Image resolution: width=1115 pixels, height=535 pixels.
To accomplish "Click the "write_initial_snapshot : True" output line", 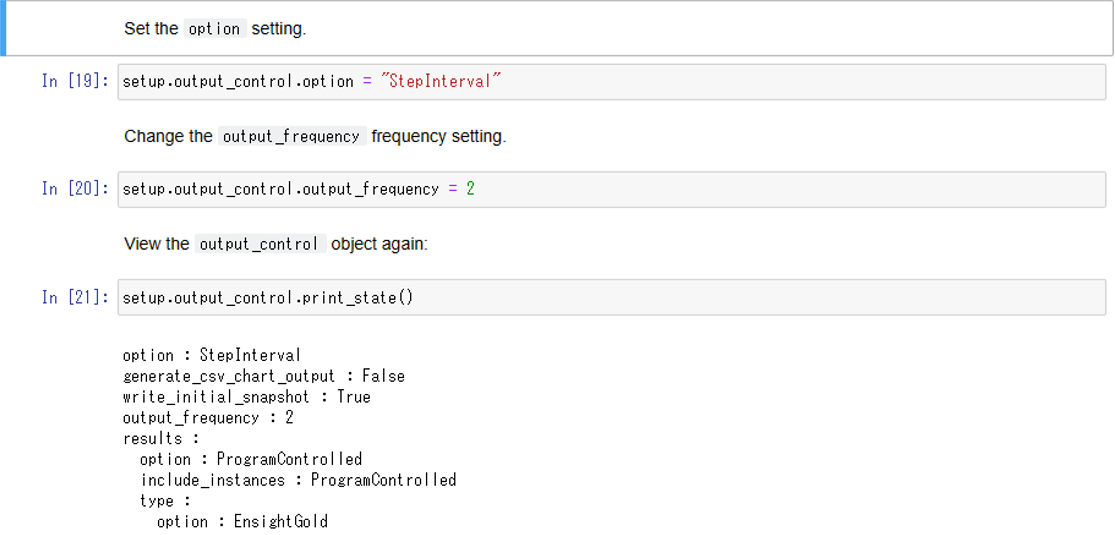I will click(246, 397).
